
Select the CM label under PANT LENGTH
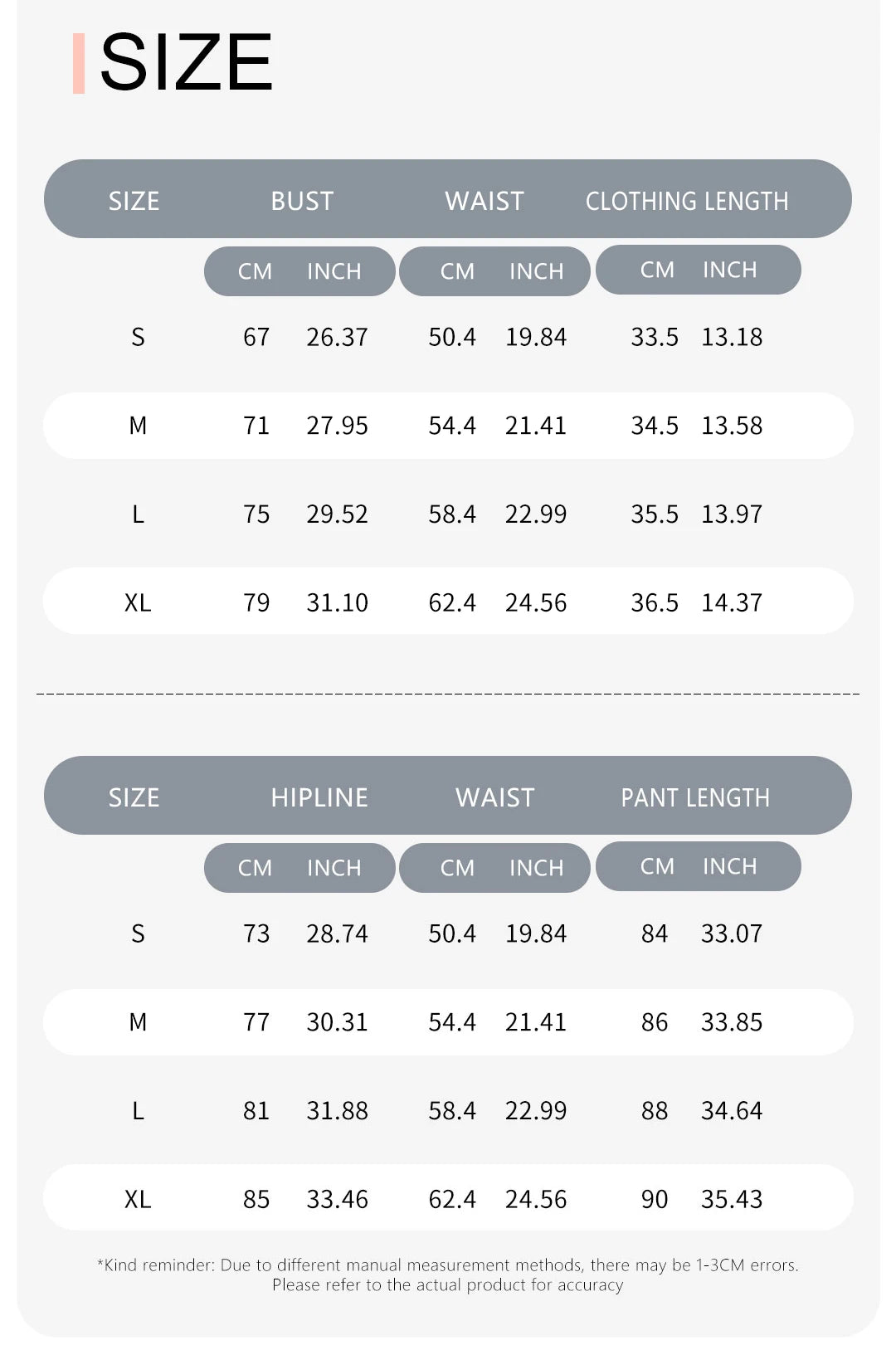(x=657, y=866)
